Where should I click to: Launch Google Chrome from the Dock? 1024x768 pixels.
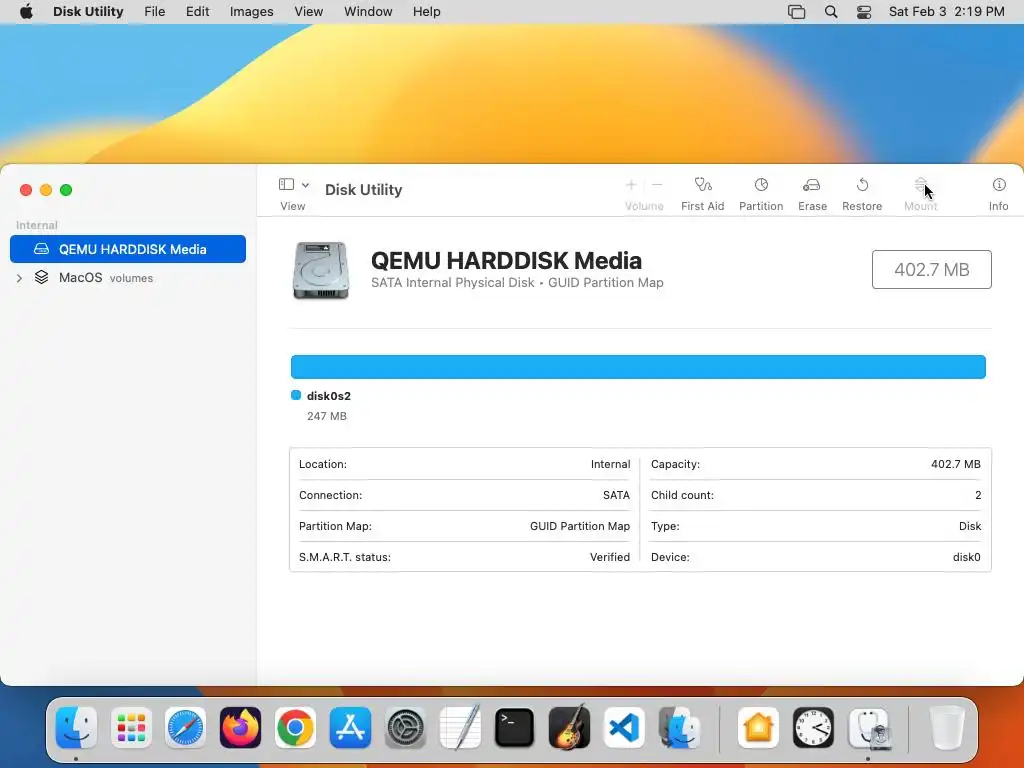click(x=295, y=727)
